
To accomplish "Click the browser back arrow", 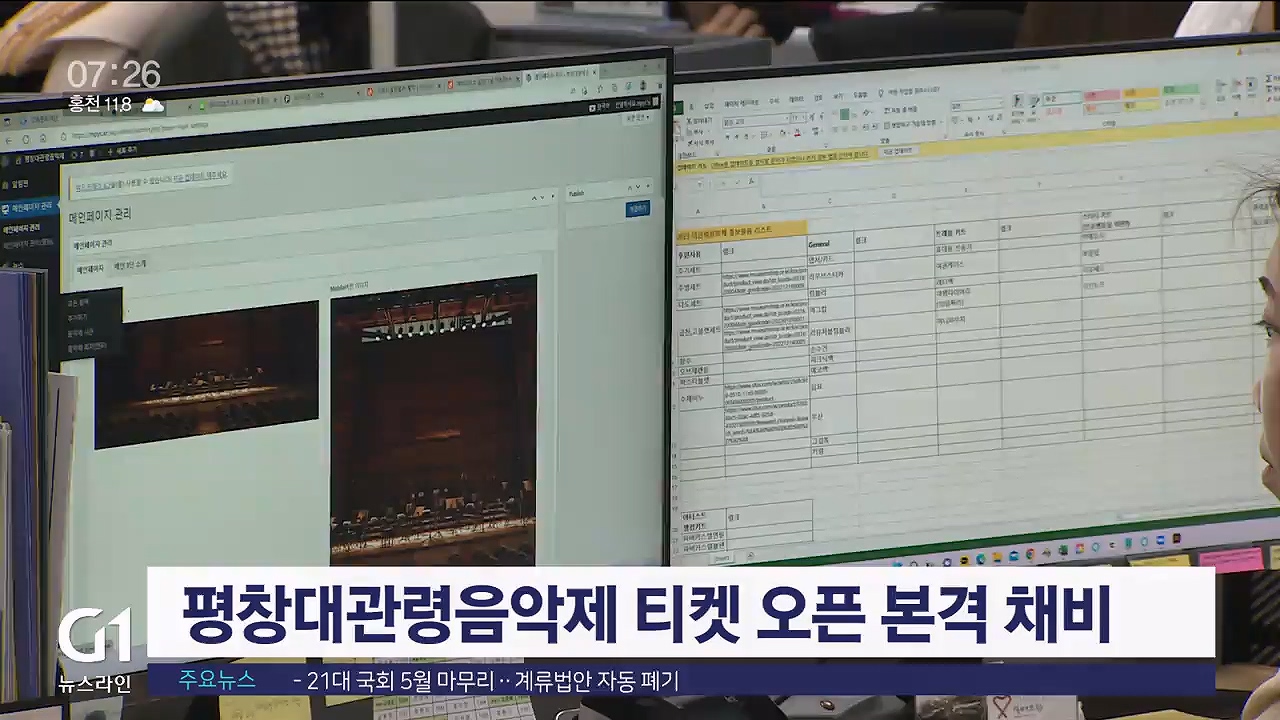I will [x=10, y=140].
